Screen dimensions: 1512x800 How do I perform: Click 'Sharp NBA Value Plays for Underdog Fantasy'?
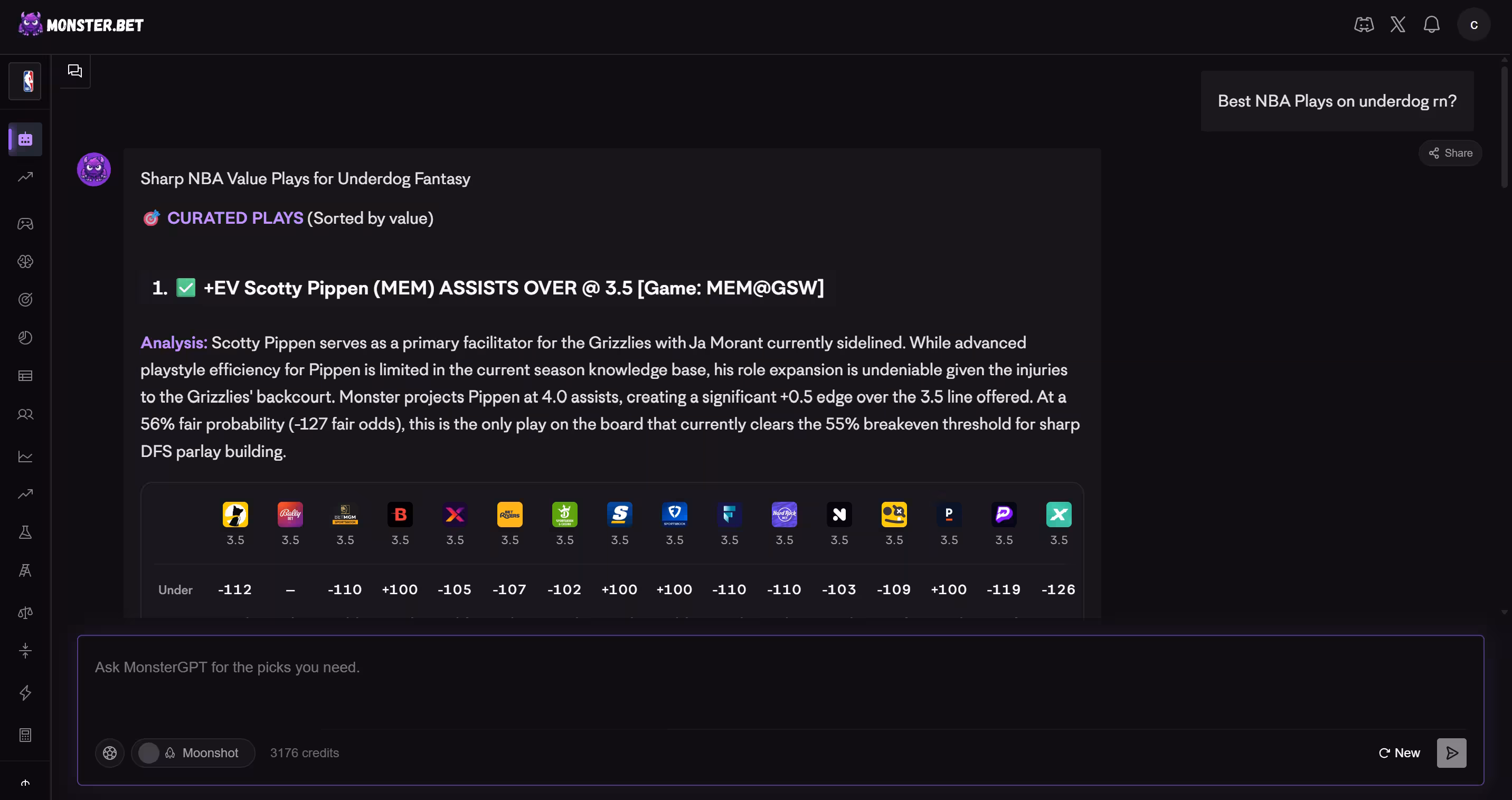click(x=305, y=178)
